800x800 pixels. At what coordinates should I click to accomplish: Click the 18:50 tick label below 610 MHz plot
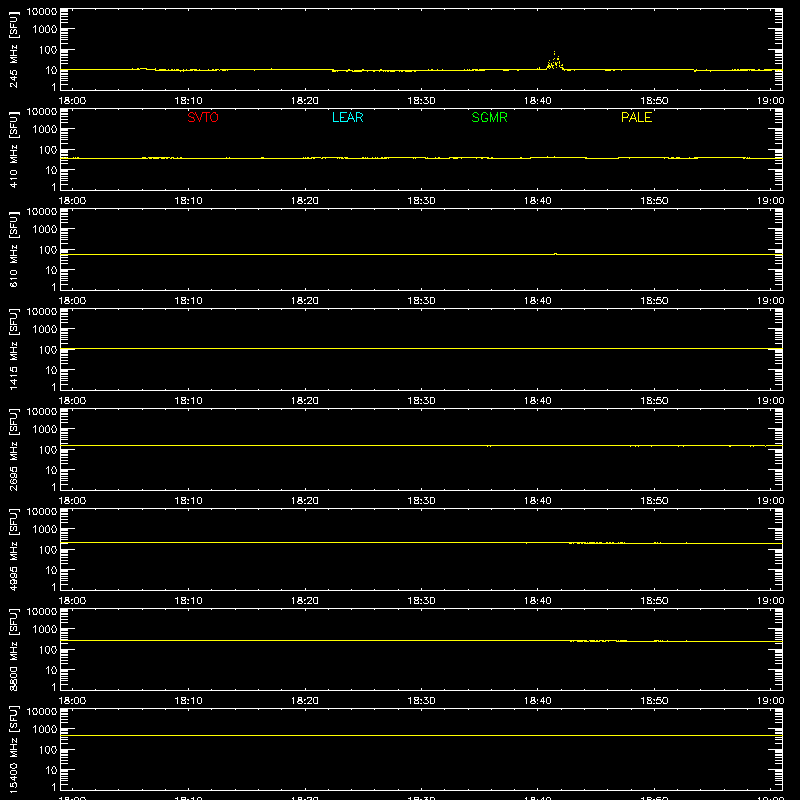(x=654, y=301)
